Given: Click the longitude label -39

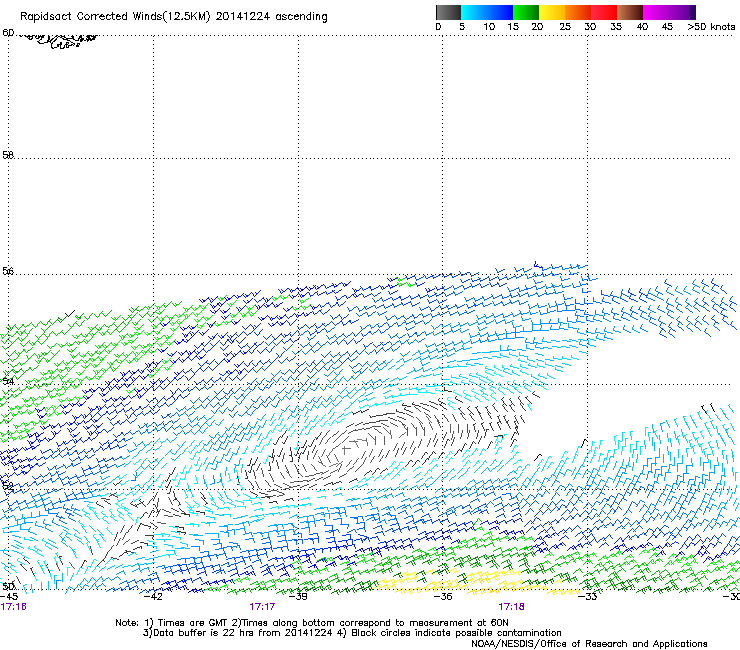Looking at the screenshot, I should tap(298, 596).
